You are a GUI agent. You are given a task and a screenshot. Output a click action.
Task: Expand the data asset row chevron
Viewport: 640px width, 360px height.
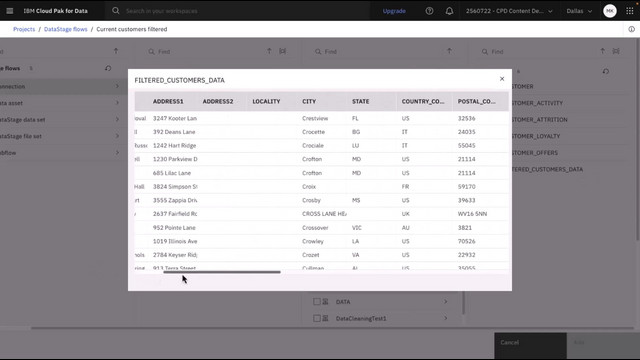coord(117,103)
